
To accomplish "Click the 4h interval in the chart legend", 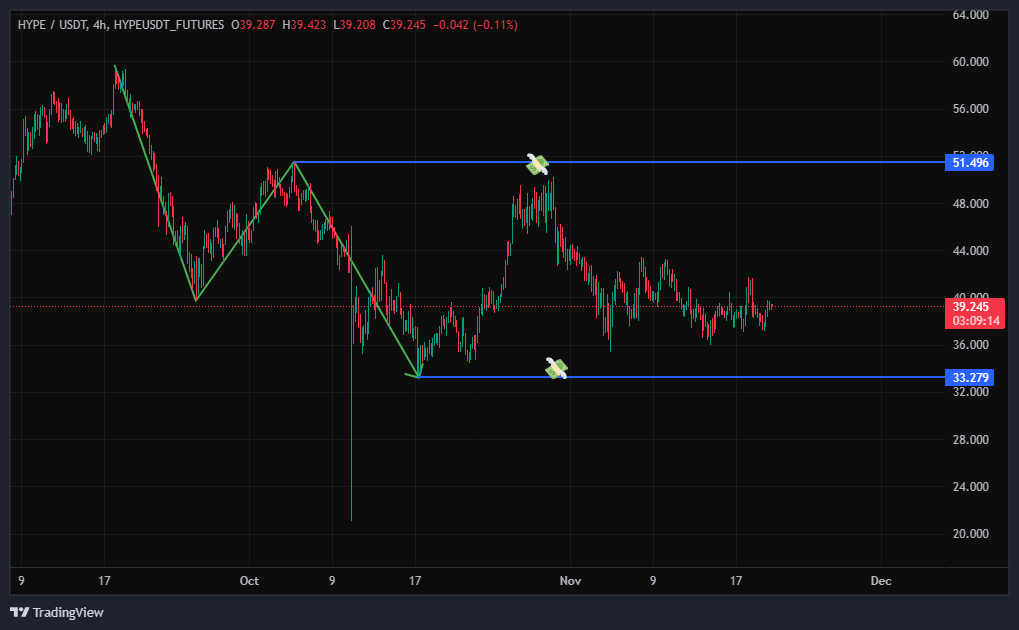I will click(x=100, y=25).
